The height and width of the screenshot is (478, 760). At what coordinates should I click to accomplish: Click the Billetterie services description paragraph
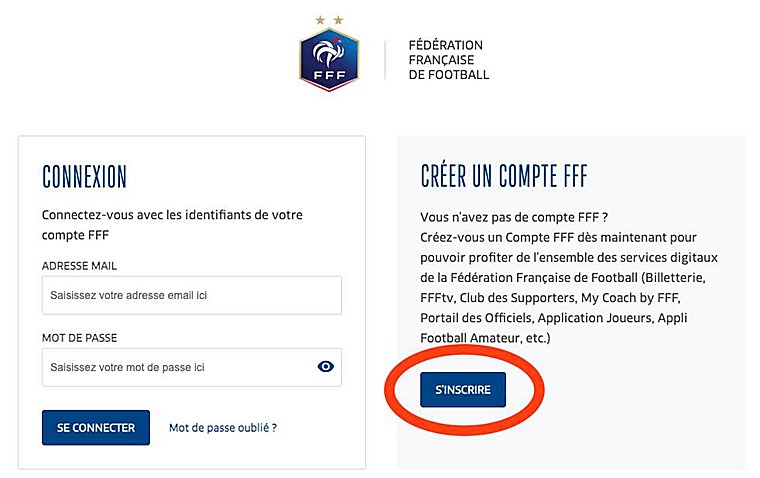click(x=569, y=287)
